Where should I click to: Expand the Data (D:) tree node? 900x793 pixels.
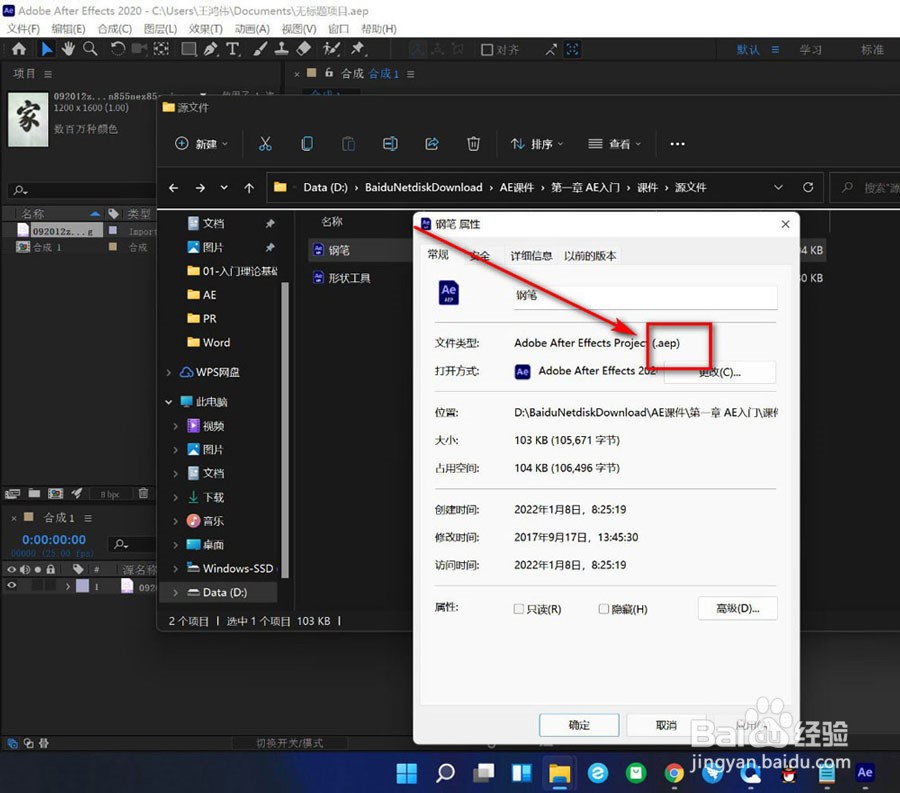tap(176, 592)
